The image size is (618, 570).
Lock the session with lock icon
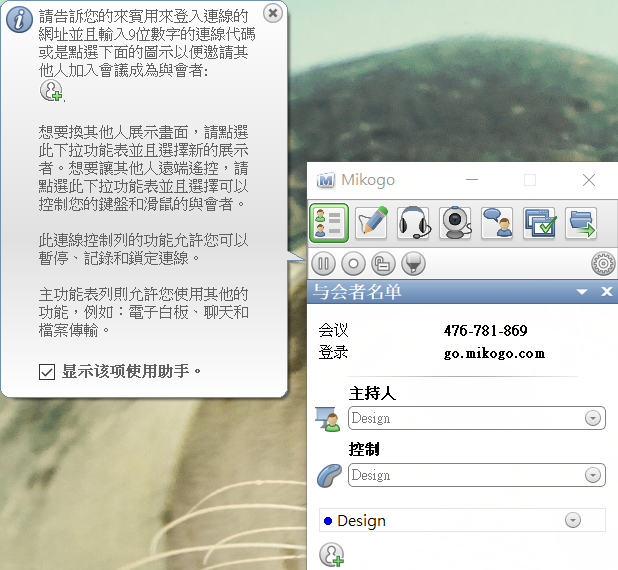[x=383, y=264]
